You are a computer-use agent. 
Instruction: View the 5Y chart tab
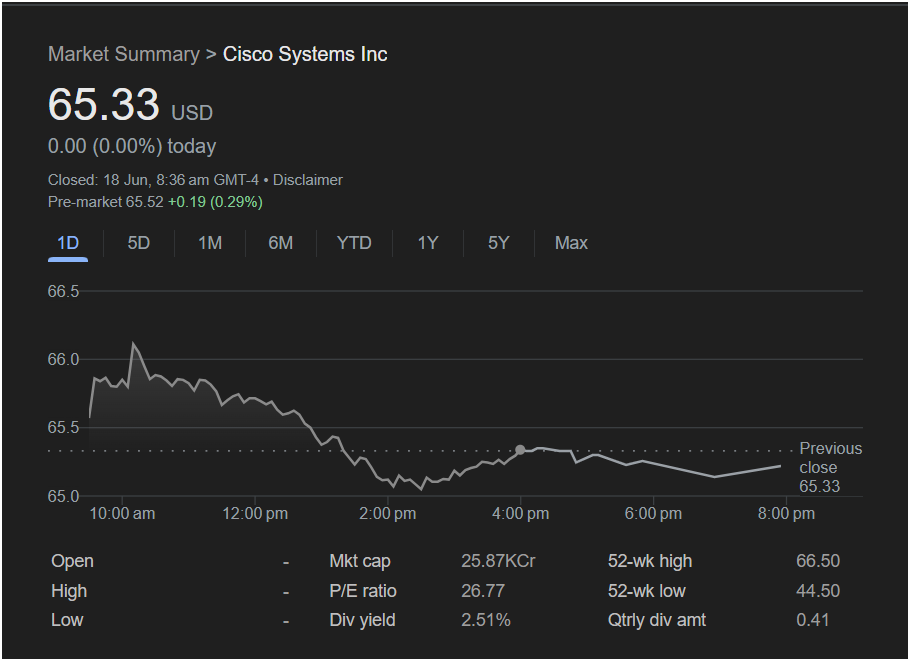tap(499, 243)
